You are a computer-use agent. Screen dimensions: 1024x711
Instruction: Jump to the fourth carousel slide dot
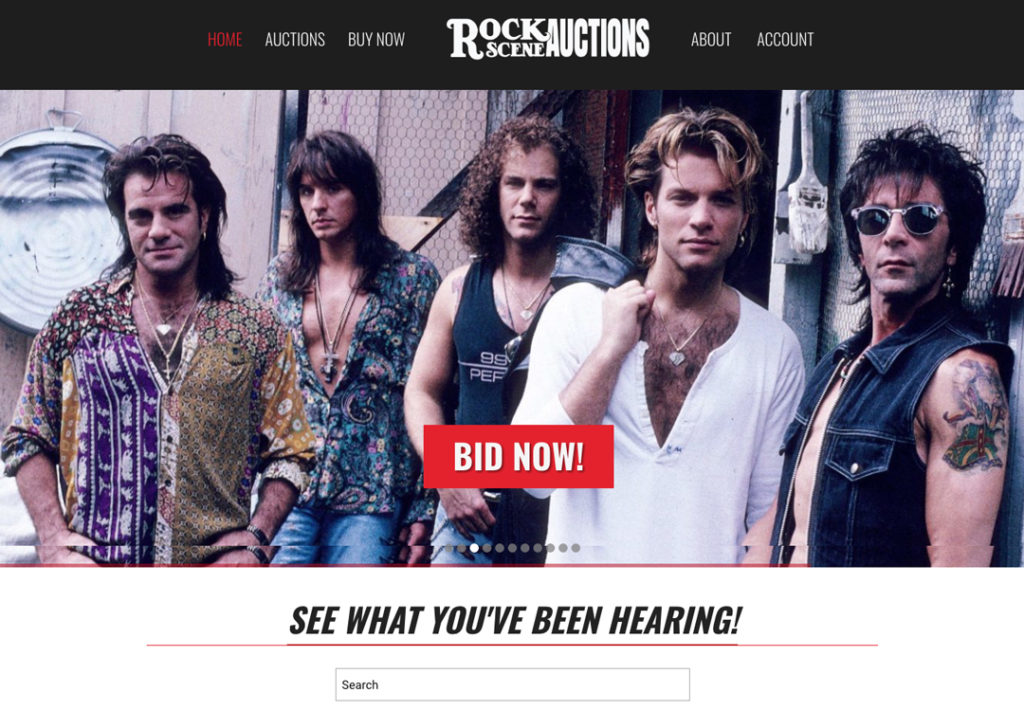pyautogui.click(x=487, y=548)
